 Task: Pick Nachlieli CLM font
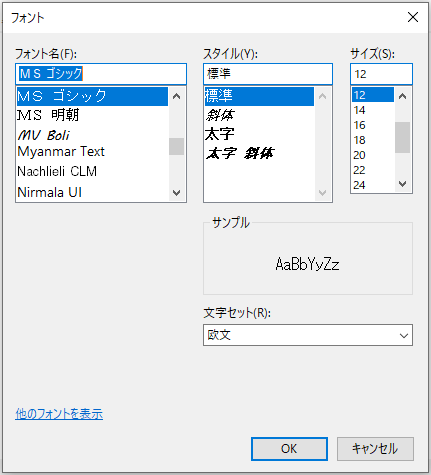pyautogui.click(x=92, y=171)
